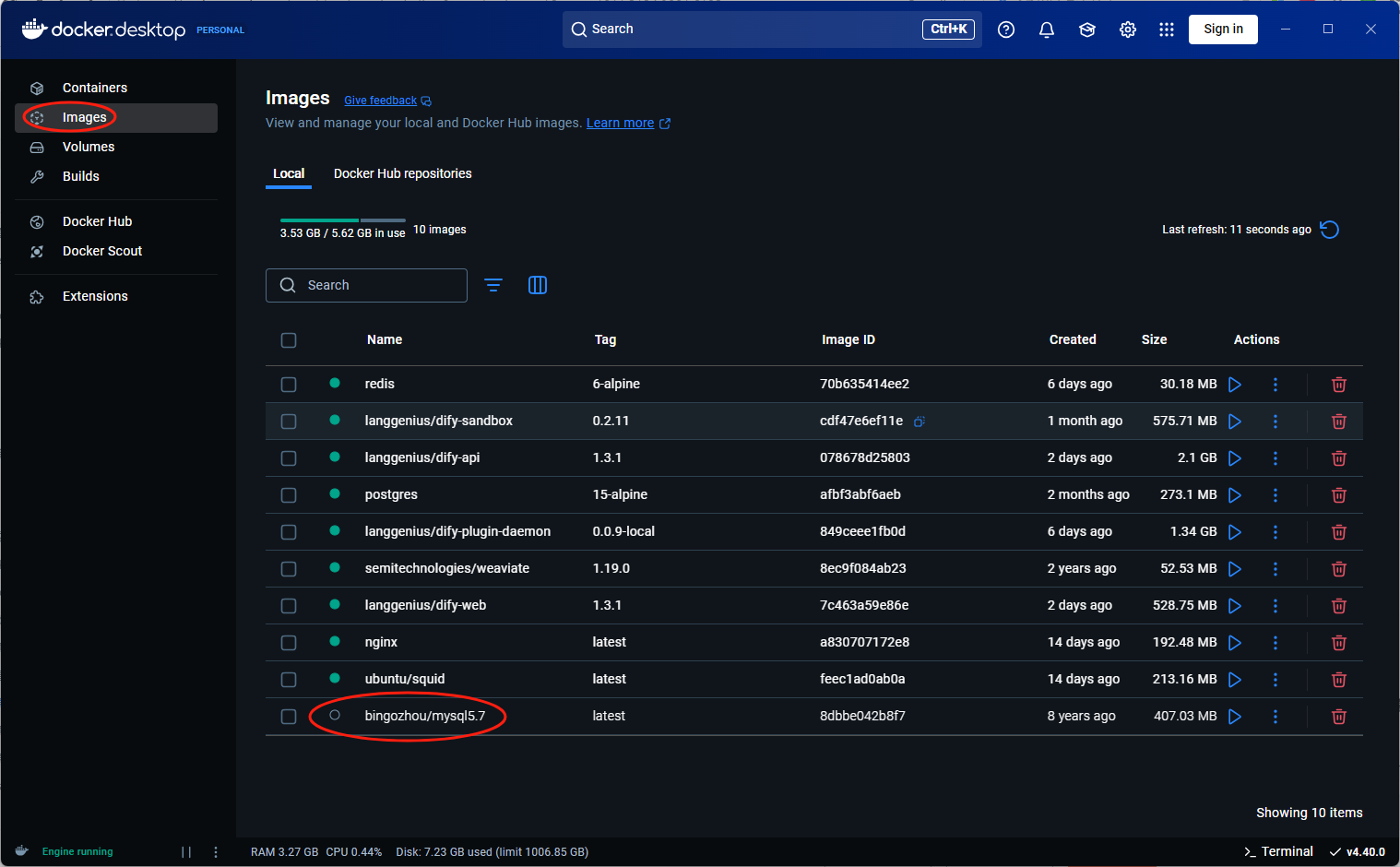Run the nginx image
1400x867 pixels.
coord(1235,643)
